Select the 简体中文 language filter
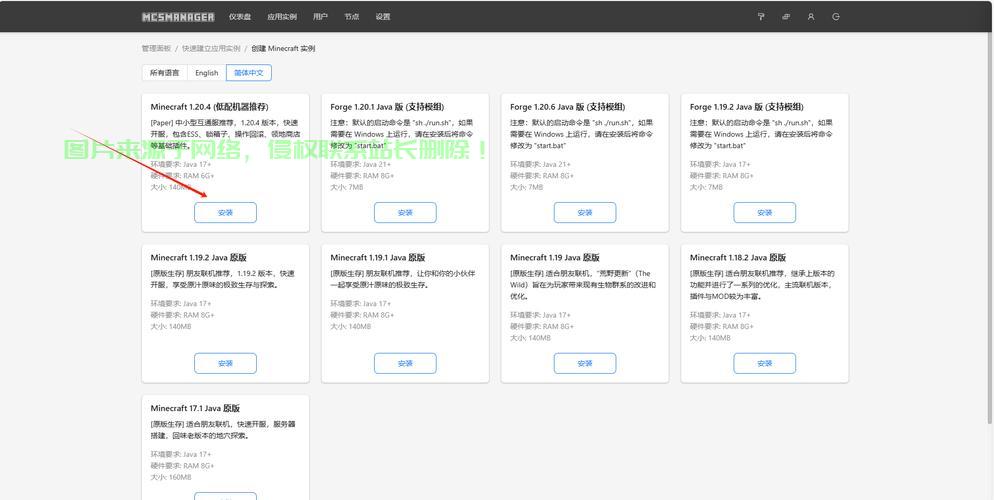 pos(248,73)
